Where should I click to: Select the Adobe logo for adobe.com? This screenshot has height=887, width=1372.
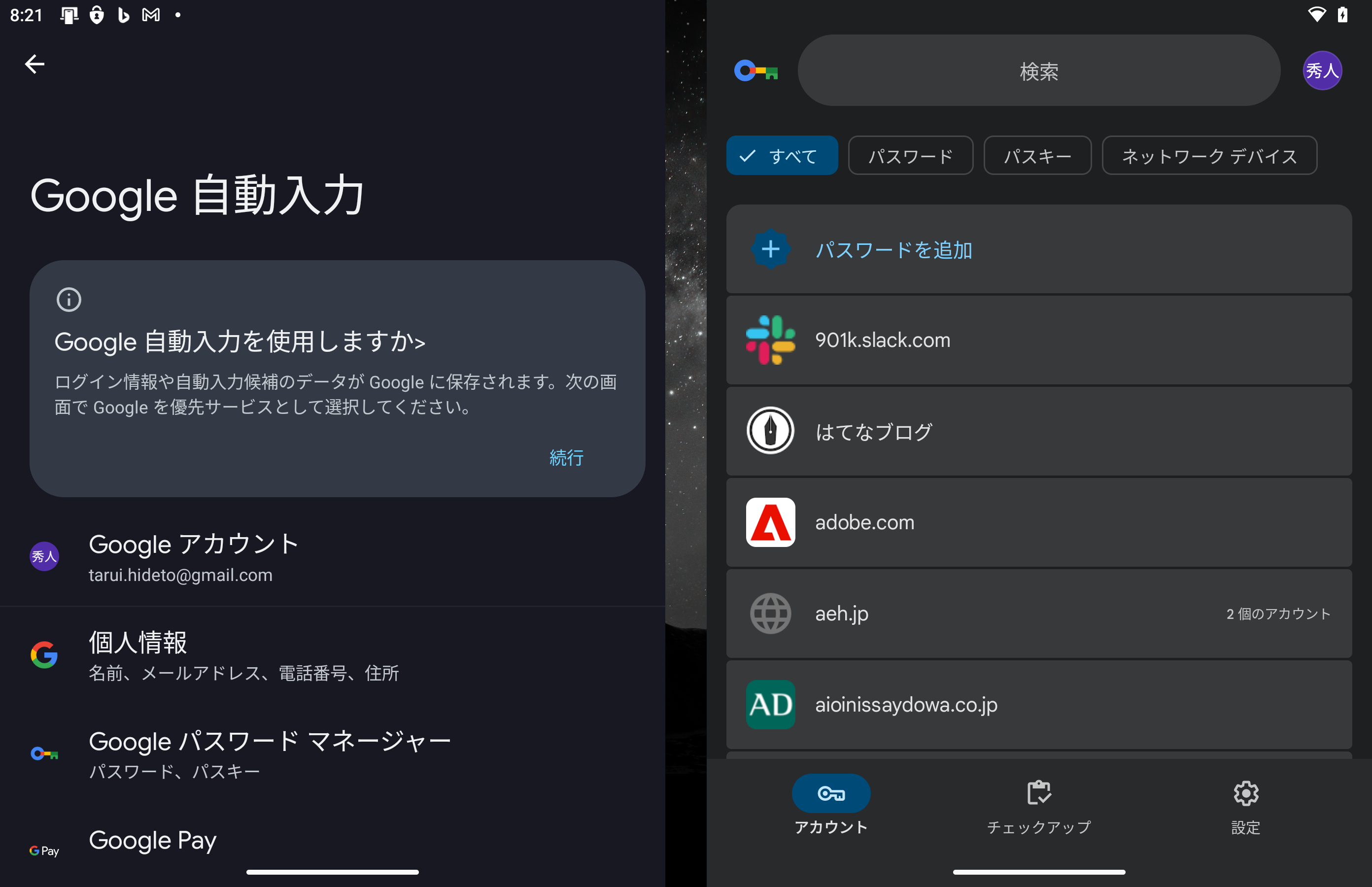(770, 522)
